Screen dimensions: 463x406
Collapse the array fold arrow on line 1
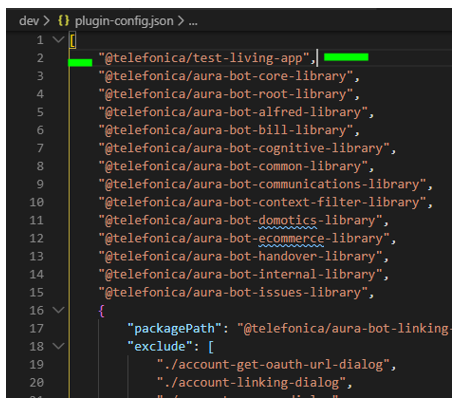[x=58, y=40]
